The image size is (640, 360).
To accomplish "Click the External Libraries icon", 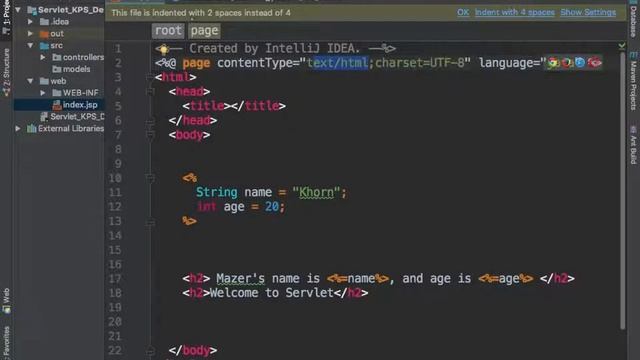I will coord(31,129).
